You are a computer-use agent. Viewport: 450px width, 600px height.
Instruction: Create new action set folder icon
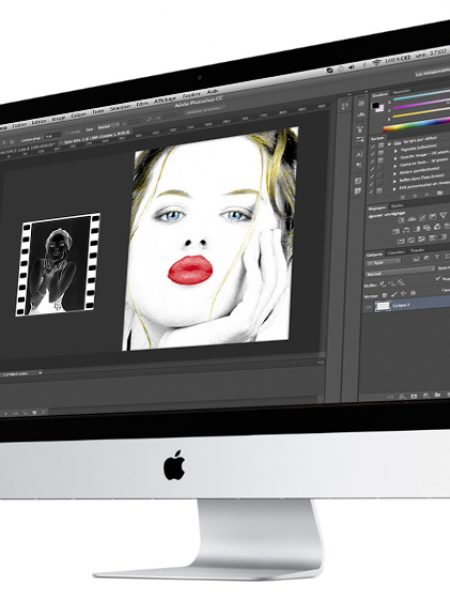coord(440,192)
